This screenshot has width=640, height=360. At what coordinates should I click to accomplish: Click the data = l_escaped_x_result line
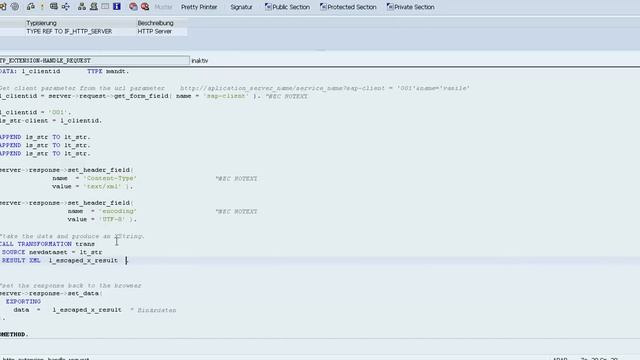(x=67, y=310)
